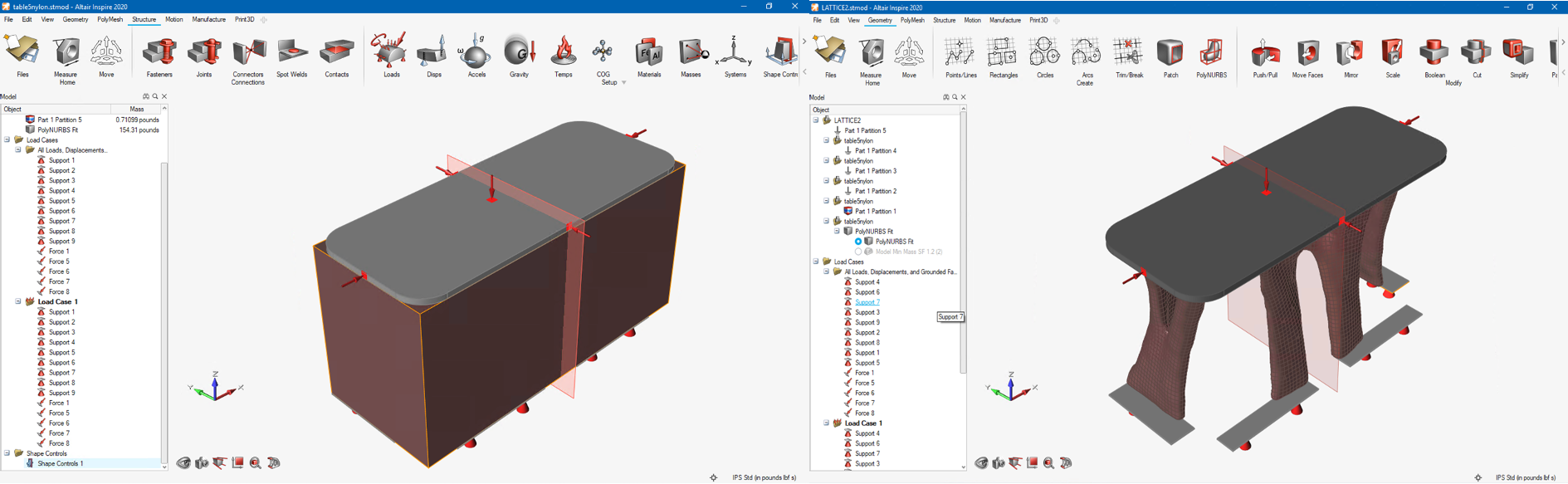Collapse the Load Case 1 node left panel

(18, 302)
